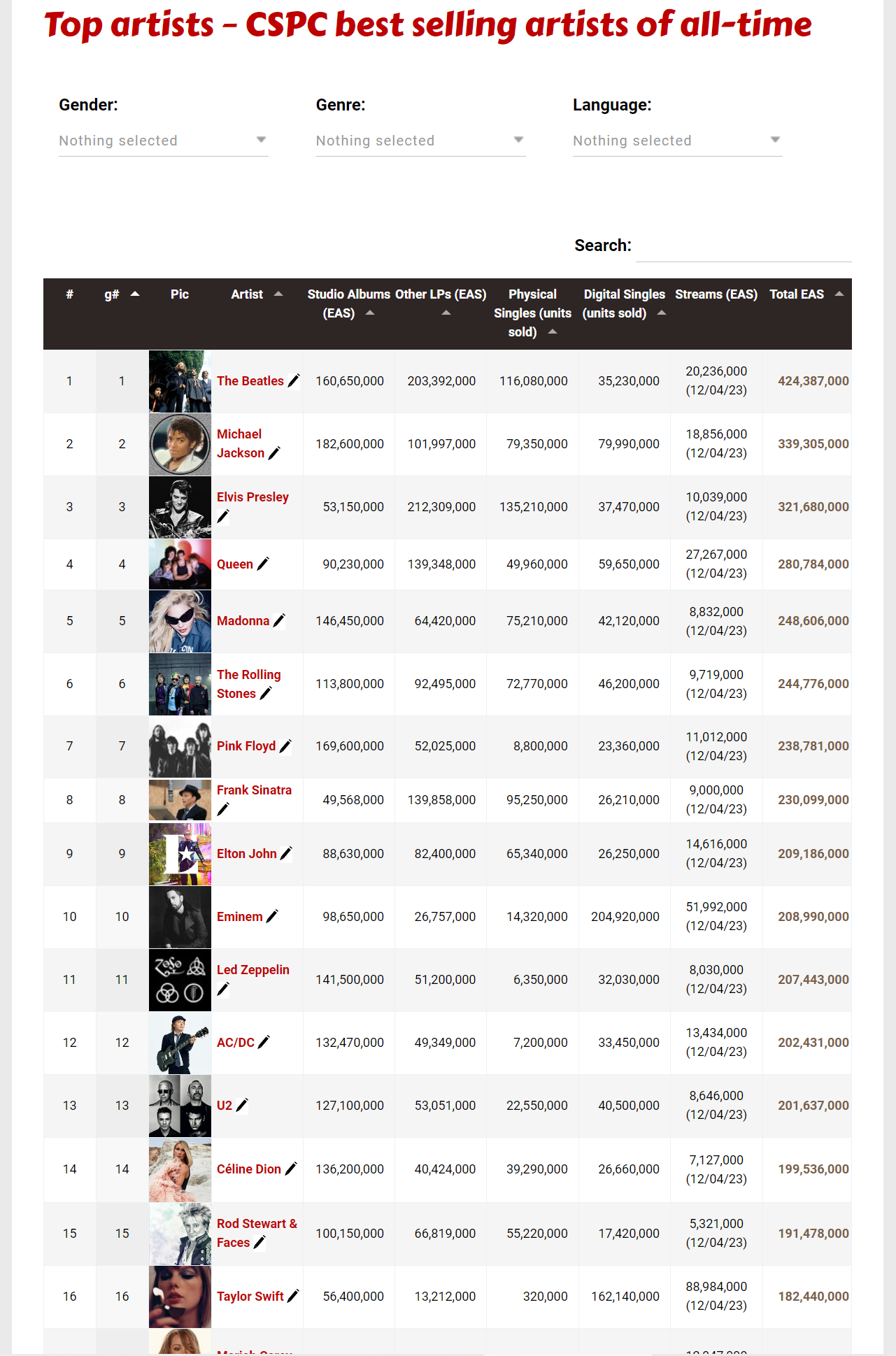Click The Rolling Stones photo thumbnail
Viewport: 896px width, 1356px height.
click(x=180, y=684)
